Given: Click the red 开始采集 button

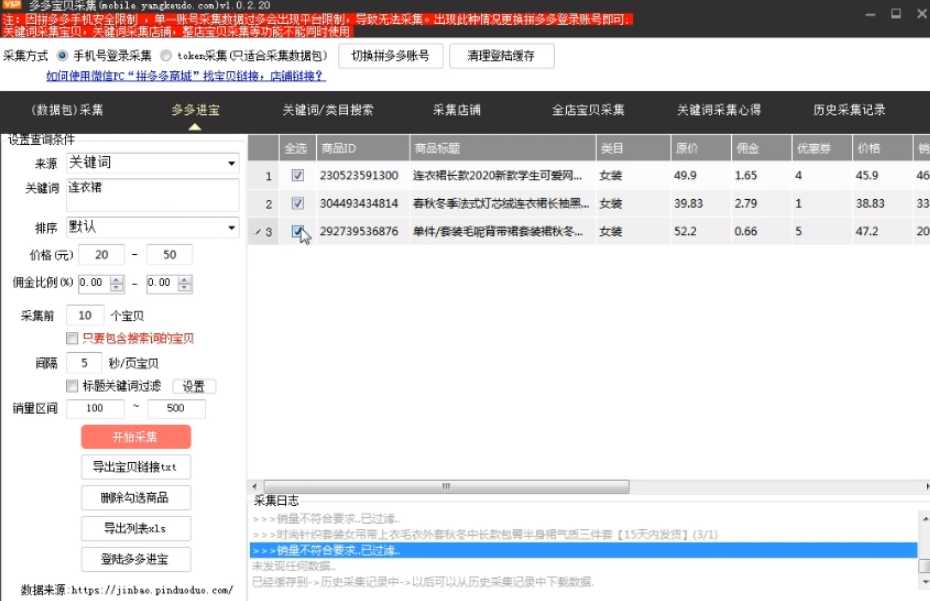Looking at the screenshot, I should [x=136, y=437].
